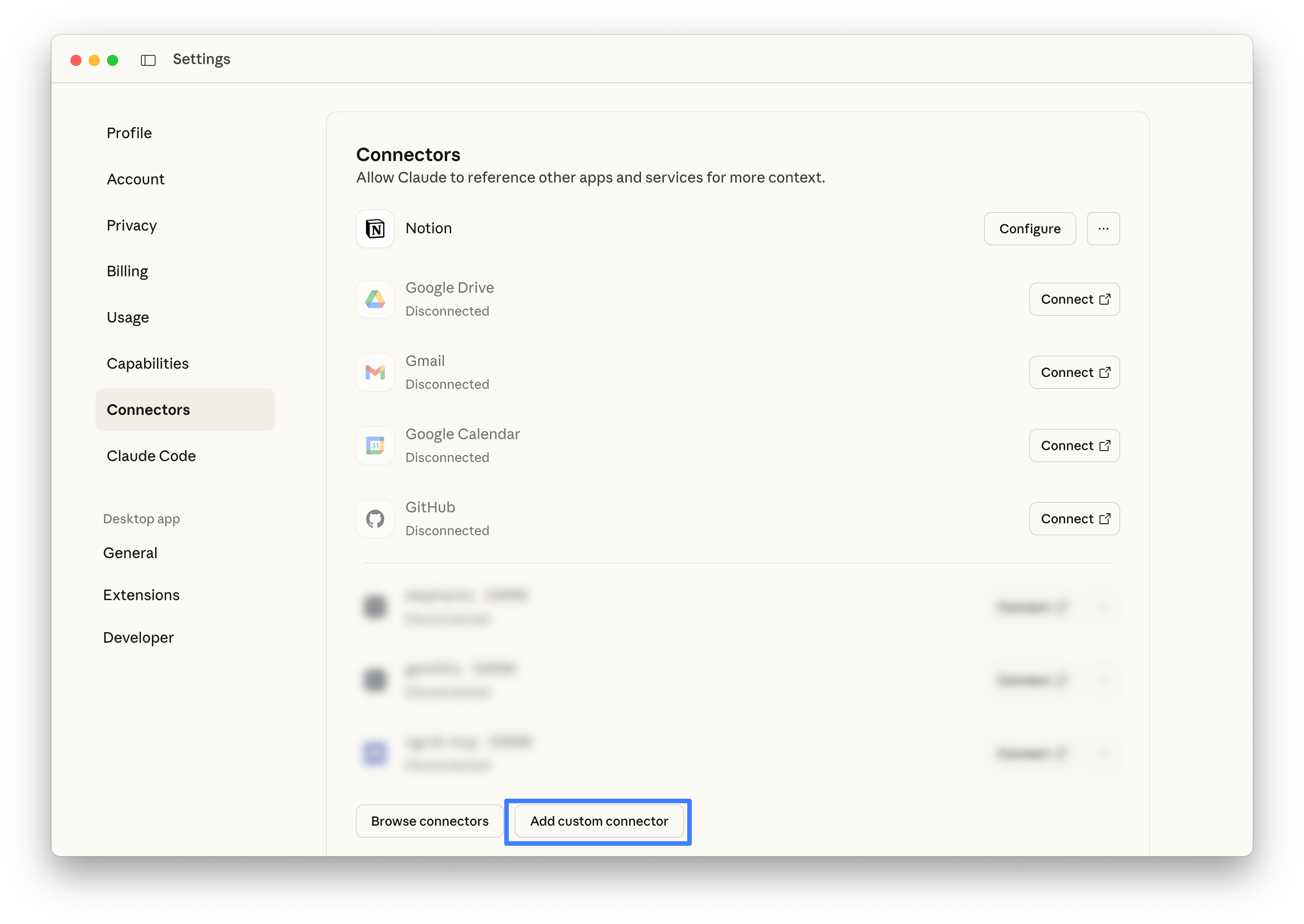This screenshot has width=1304, height=924.
Task: Connect the Google Calendar integration
Action: click(1074, 446)
